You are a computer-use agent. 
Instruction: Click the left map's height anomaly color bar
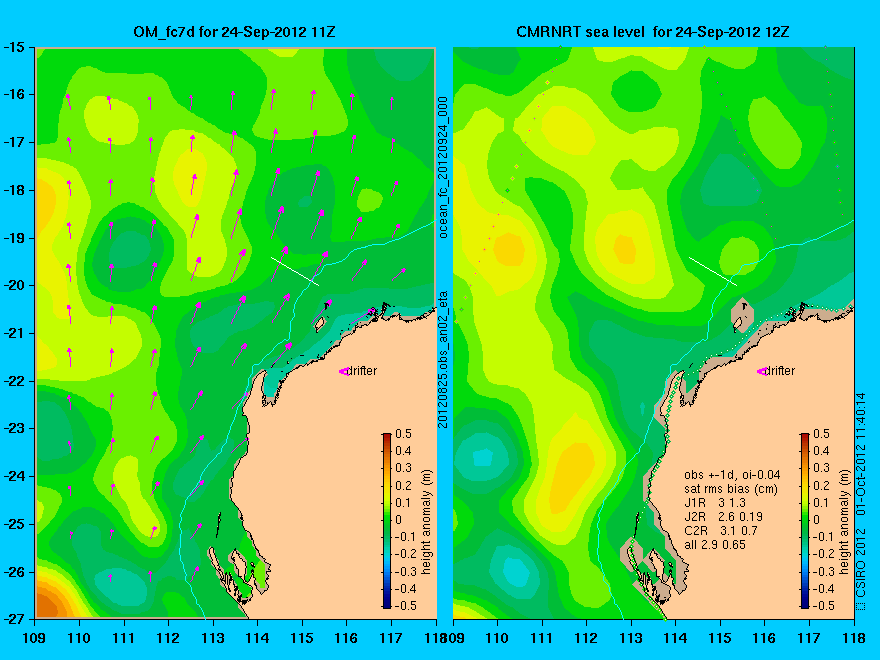(x=387, y=521)
